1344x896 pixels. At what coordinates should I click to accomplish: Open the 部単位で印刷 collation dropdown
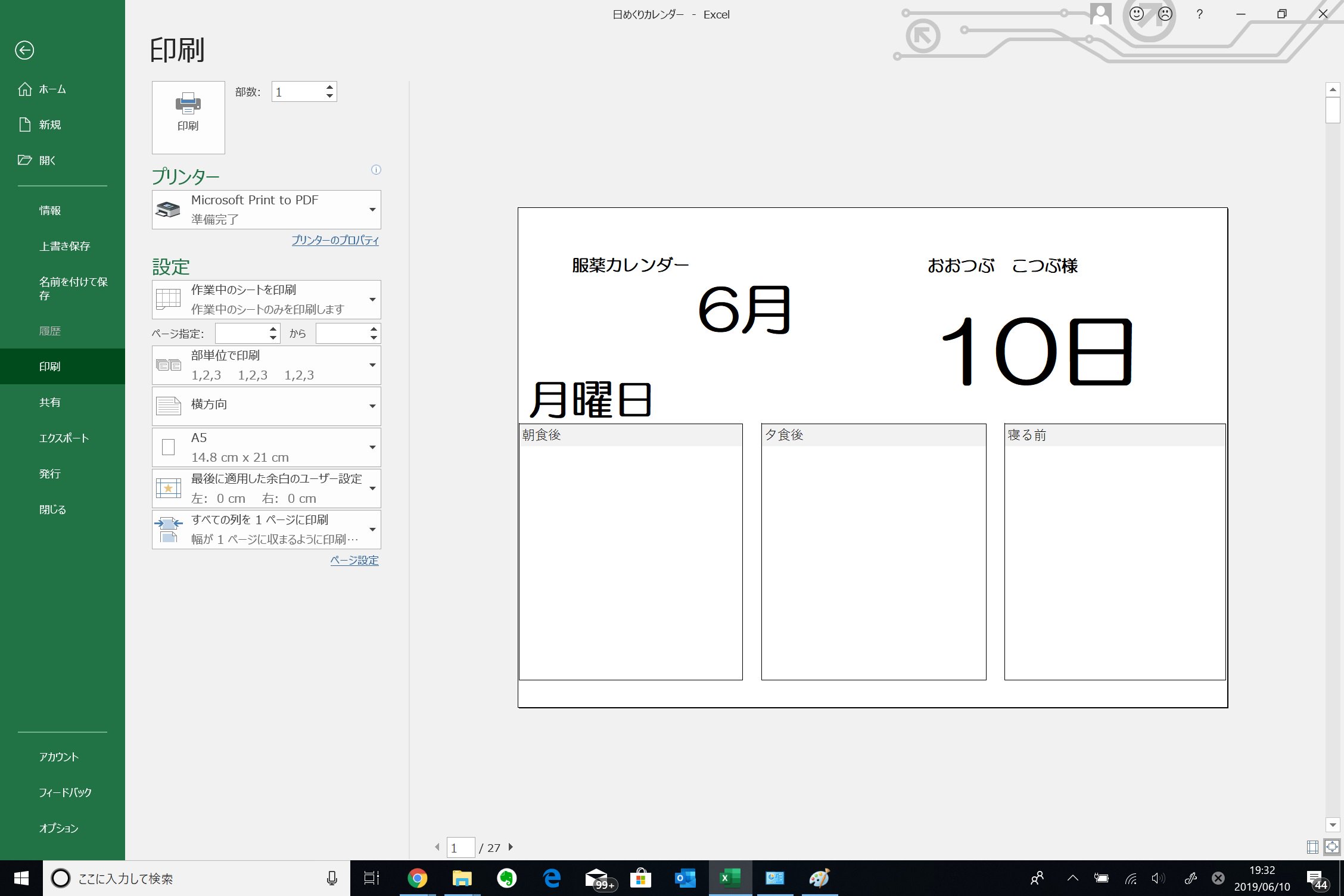pos(266,365)
